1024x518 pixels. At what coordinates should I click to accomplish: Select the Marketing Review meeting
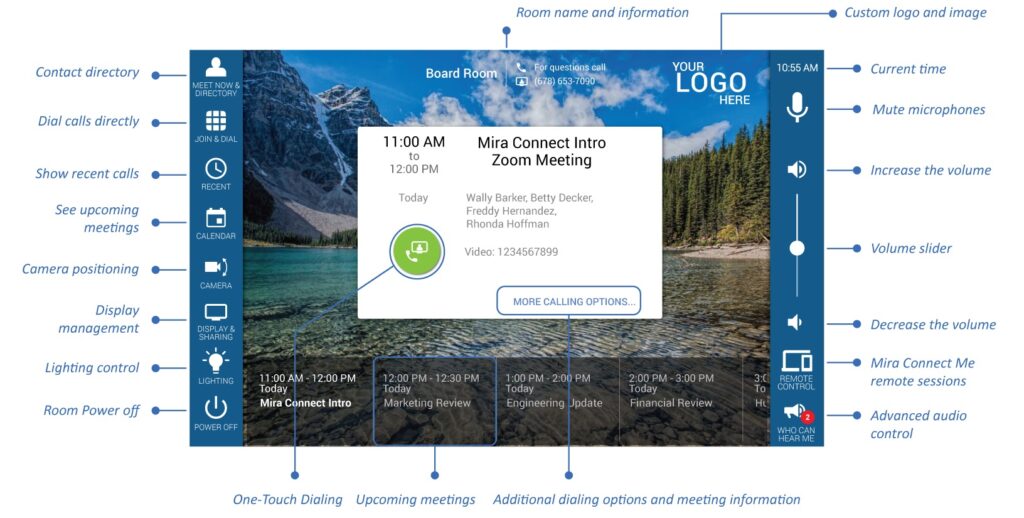tap(434, 400)
